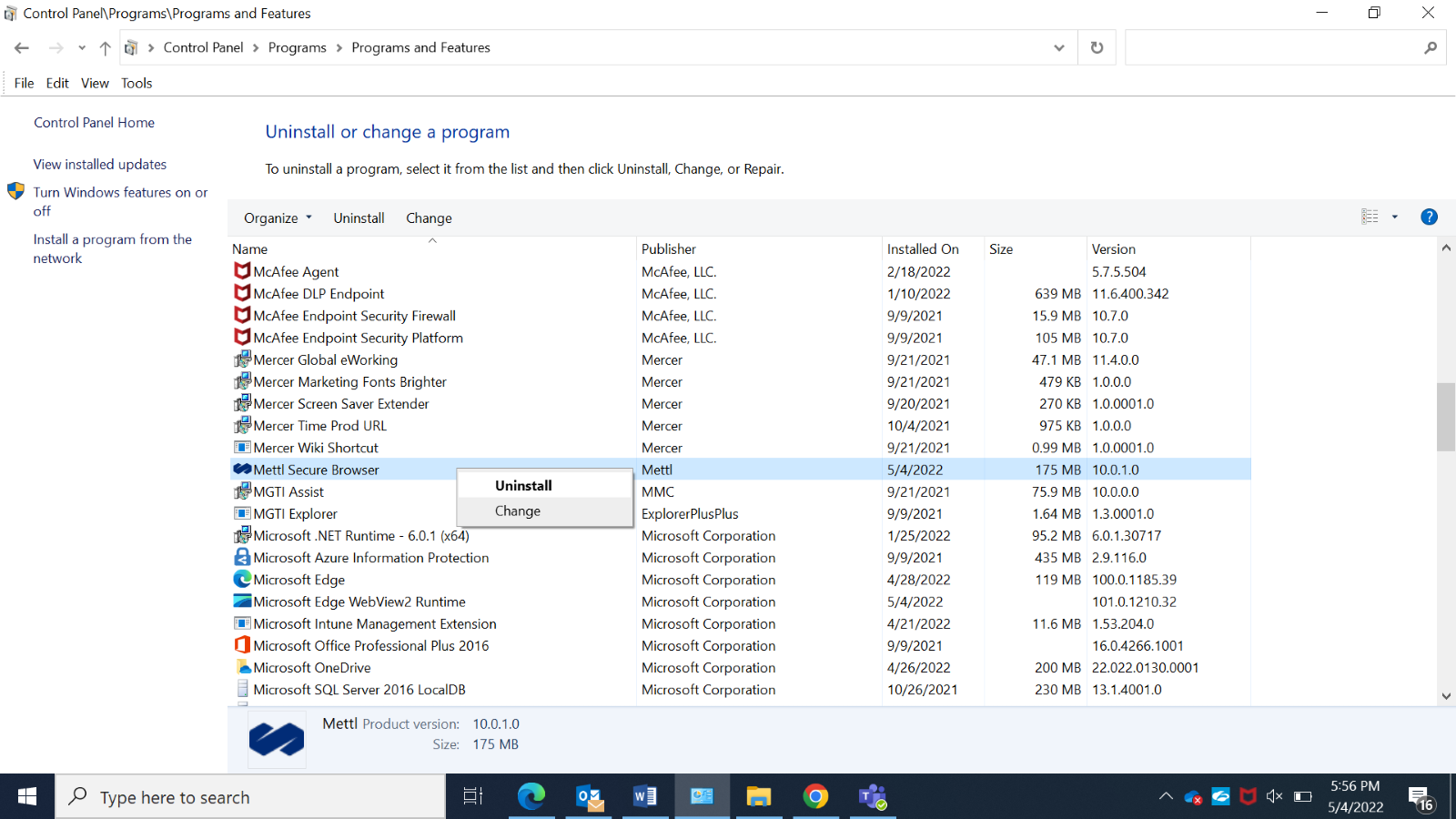This screenshot has width=1456, height=819.
Task: Click the MGTI Assist program icon
Action: pos(242,491)
